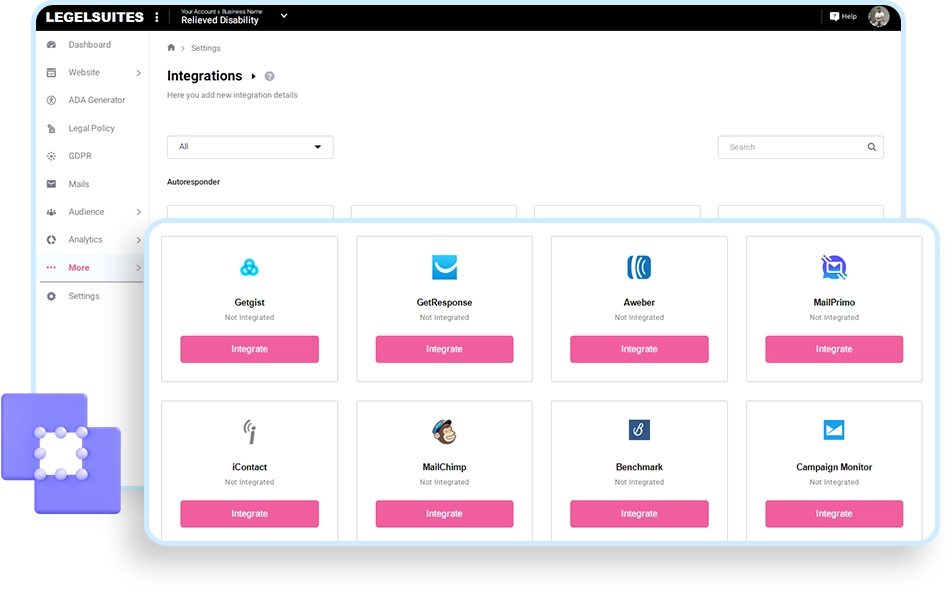This screenshot has width=950, height=590.
Task: Integrate the Aweber autoresponder
Action: (x=639, y=350)
